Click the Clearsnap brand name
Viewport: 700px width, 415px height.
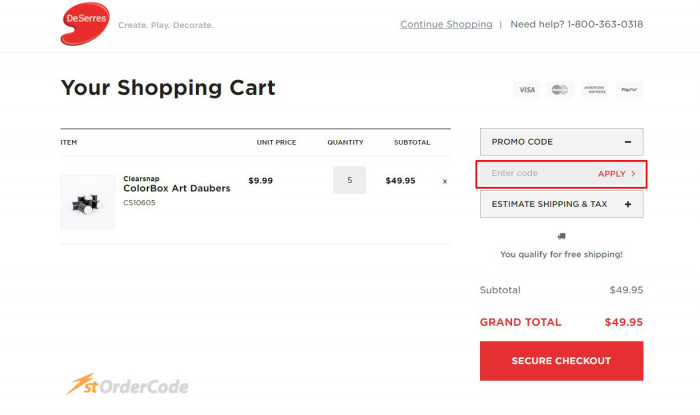click(141, 178)
